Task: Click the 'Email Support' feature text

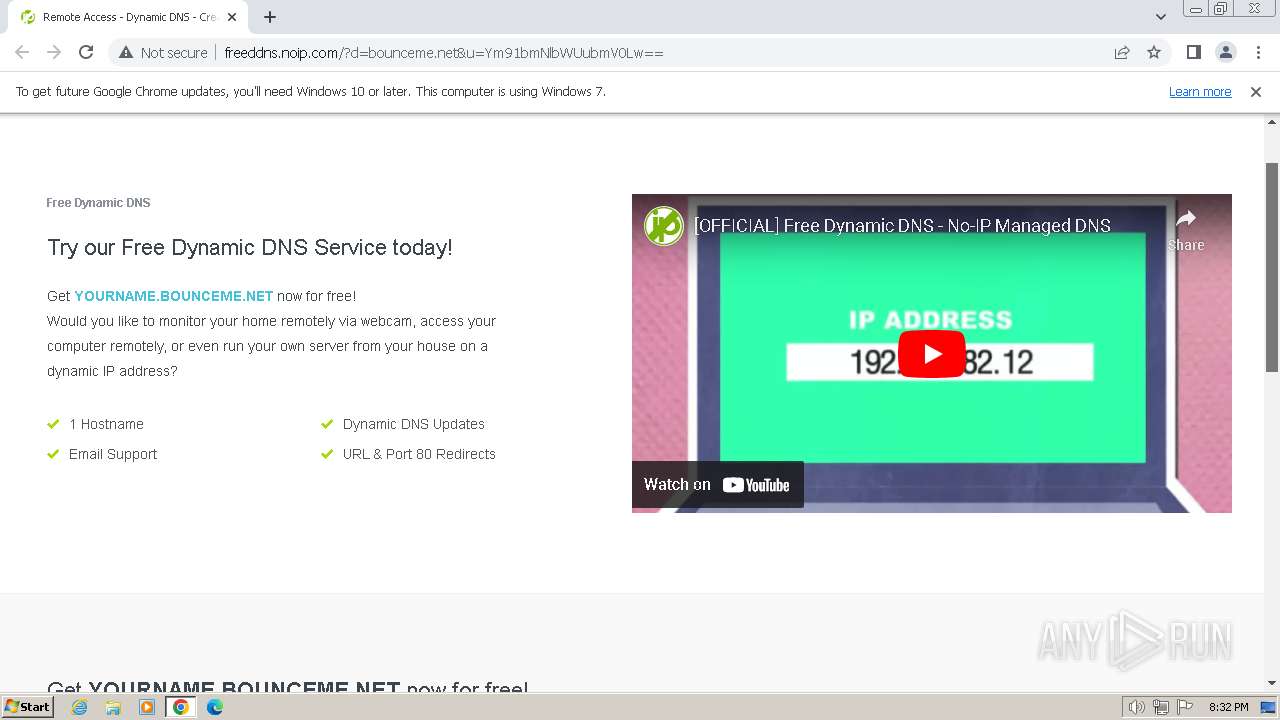Action: [x=113, y=454]
